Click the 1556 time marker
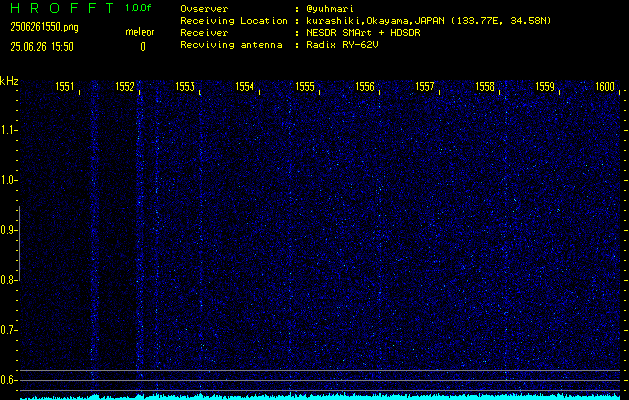The height and width of the screenshot is (400, 629). click(x=365, y=87)
